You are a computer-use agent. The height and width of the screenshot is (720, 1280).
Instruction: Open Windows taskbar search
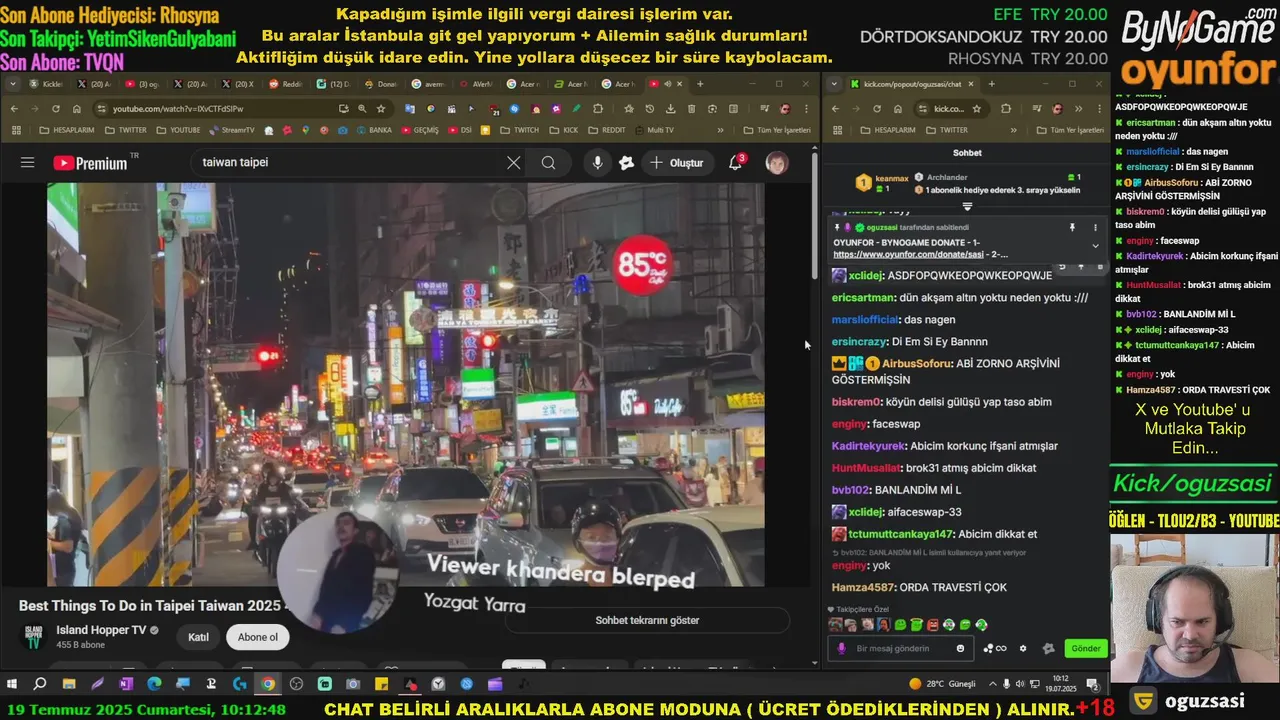pos(40,684)
